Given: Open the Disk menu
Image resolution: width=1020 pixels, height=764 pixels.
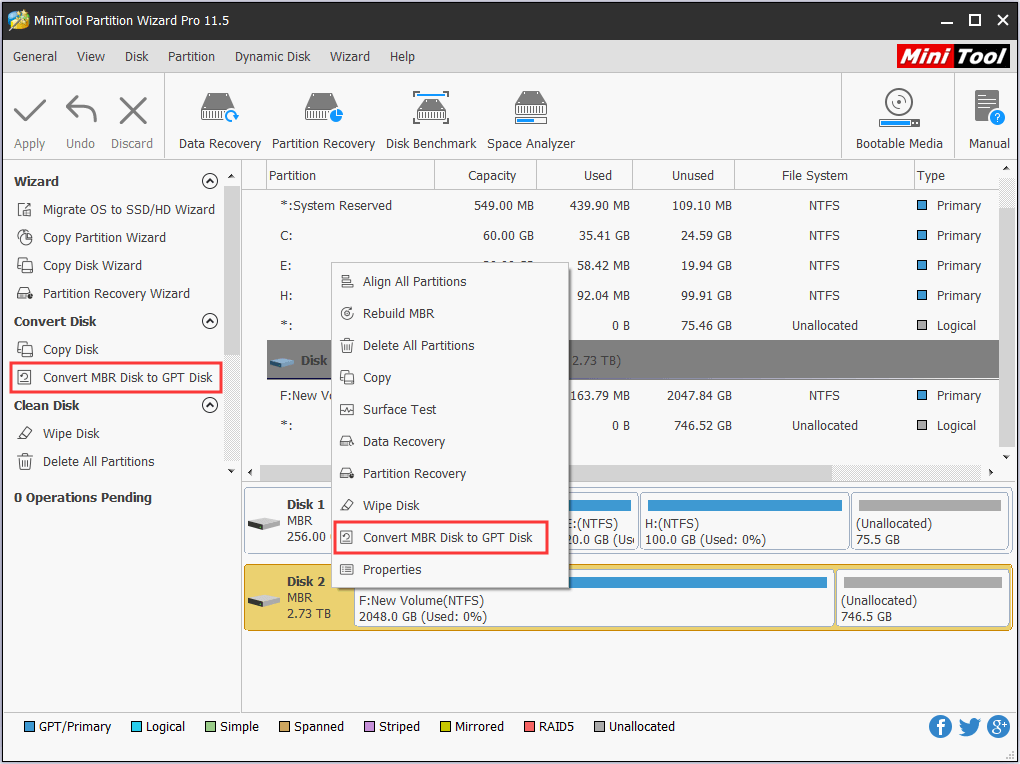Looking at the screenshot, I should click(x=137, y=57).
